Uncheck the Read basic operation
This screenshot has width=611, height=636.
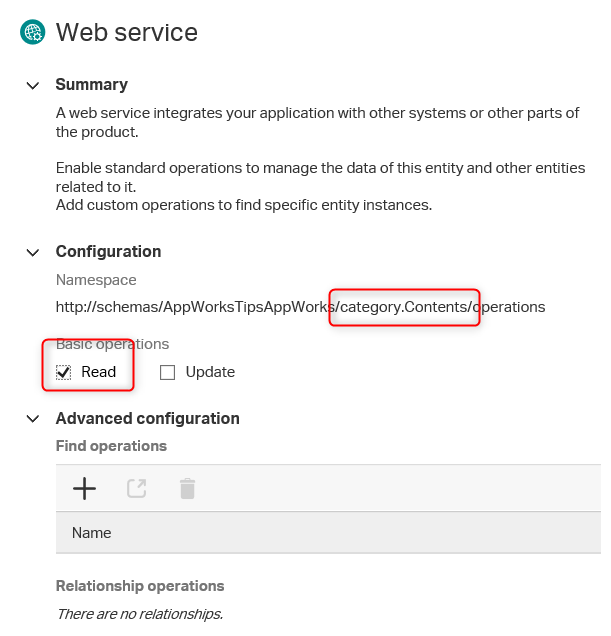click(65, 373)
